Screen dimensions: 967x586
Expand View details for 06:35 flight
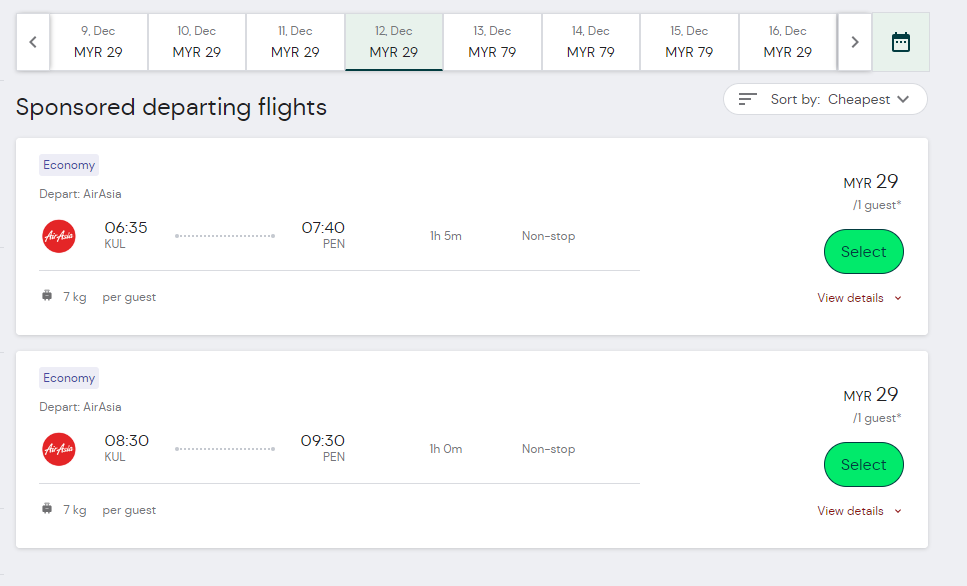(x=859, y=298)
